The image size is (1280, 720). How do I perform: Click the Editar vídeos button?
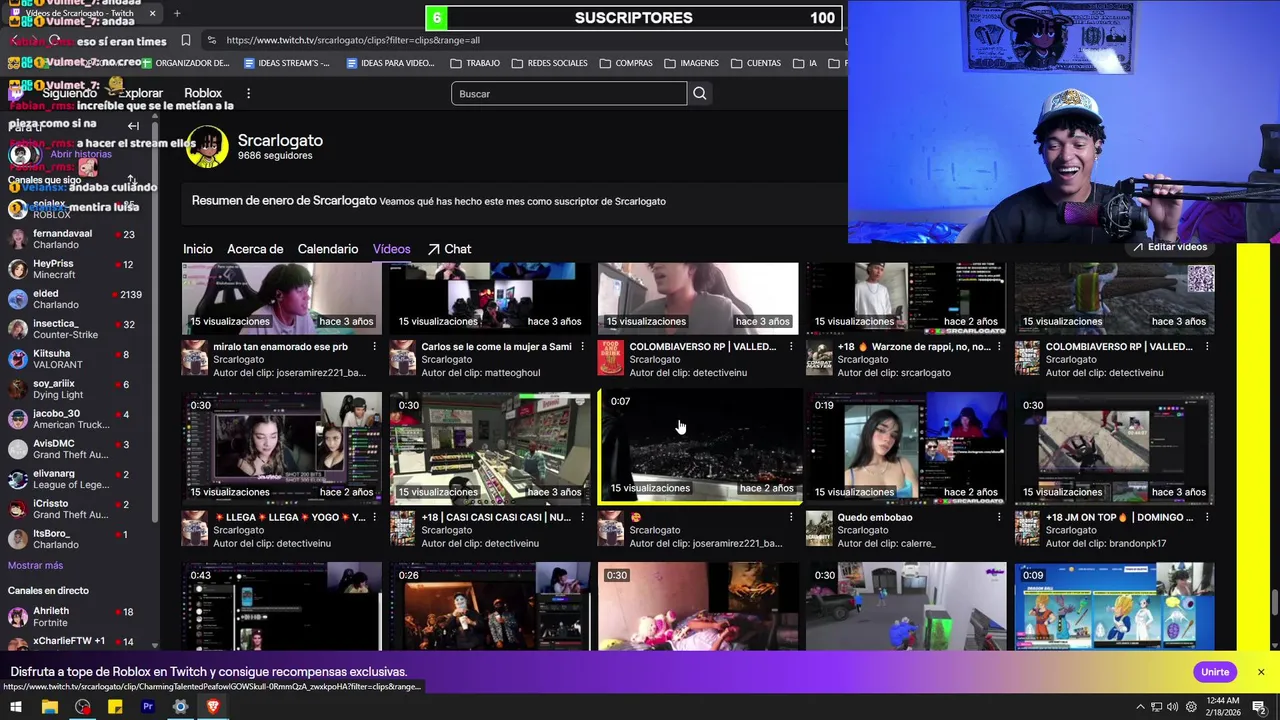1170,247
